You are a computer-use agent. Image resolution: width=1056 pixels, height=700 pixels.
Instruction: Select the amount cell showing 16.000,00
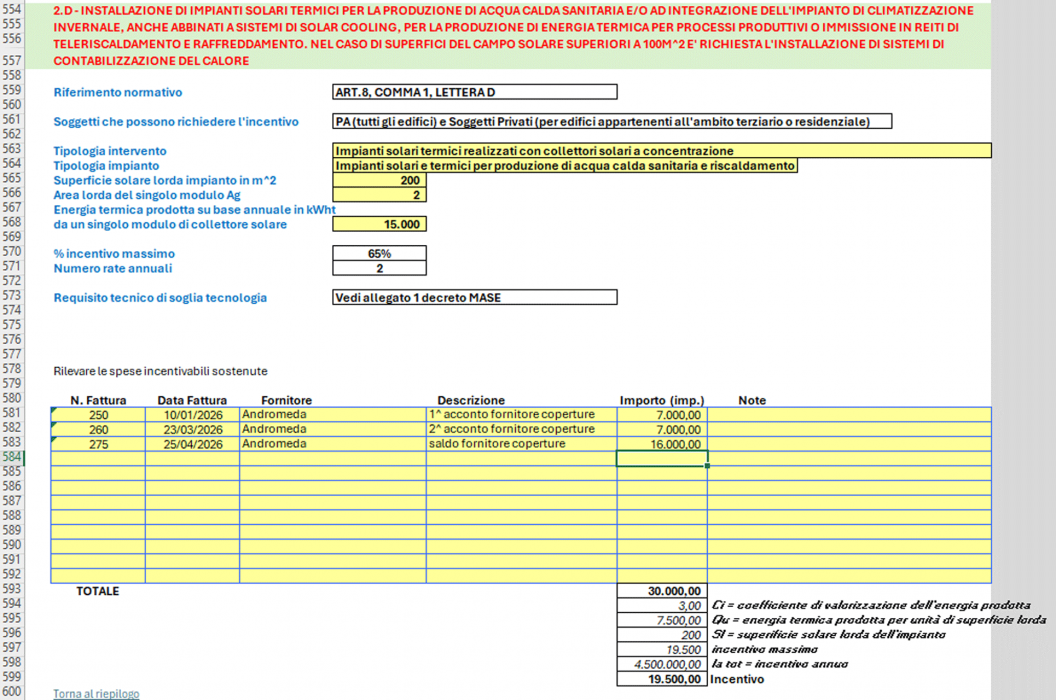pos(662,444)
